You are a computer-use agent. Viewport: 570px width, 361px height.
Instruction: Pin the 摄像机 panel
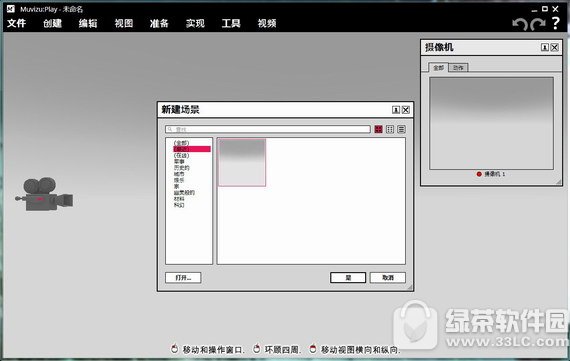coord(545,47)
